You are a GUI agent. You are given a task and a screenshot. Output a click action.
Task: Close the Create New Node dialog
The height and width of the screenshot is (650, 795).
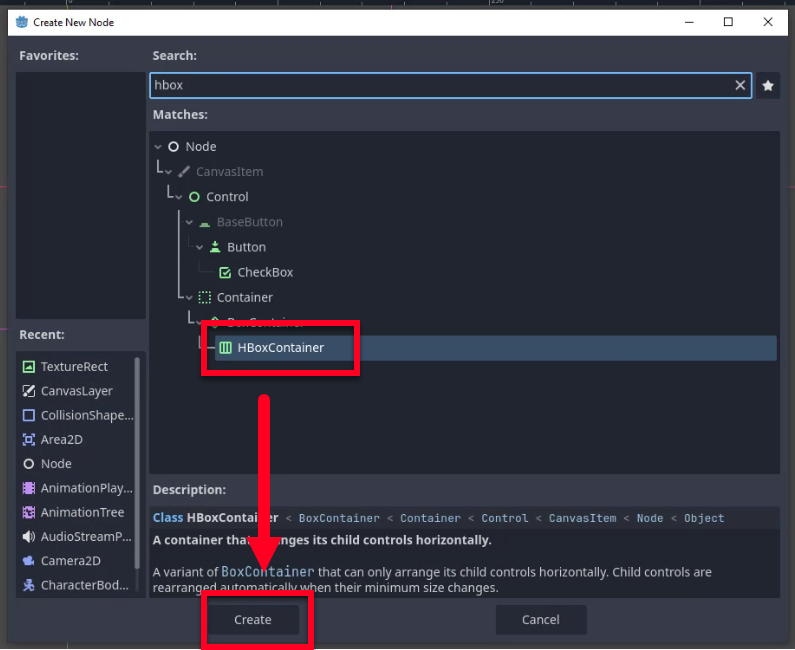(768, 22)
